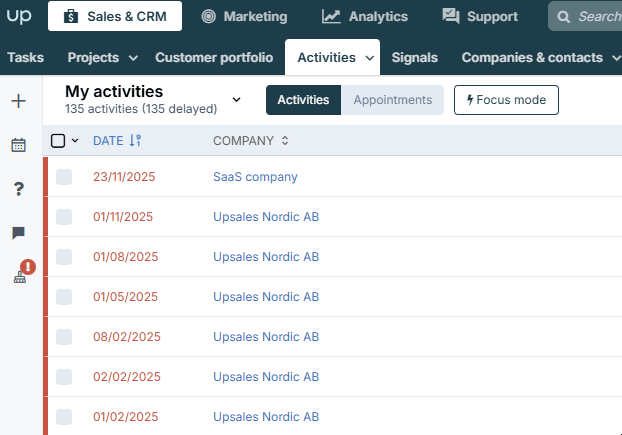Check the box for the 01/11/2025 activity
Viewport: 622px width, 435px height.
click(x=64, y=217)
